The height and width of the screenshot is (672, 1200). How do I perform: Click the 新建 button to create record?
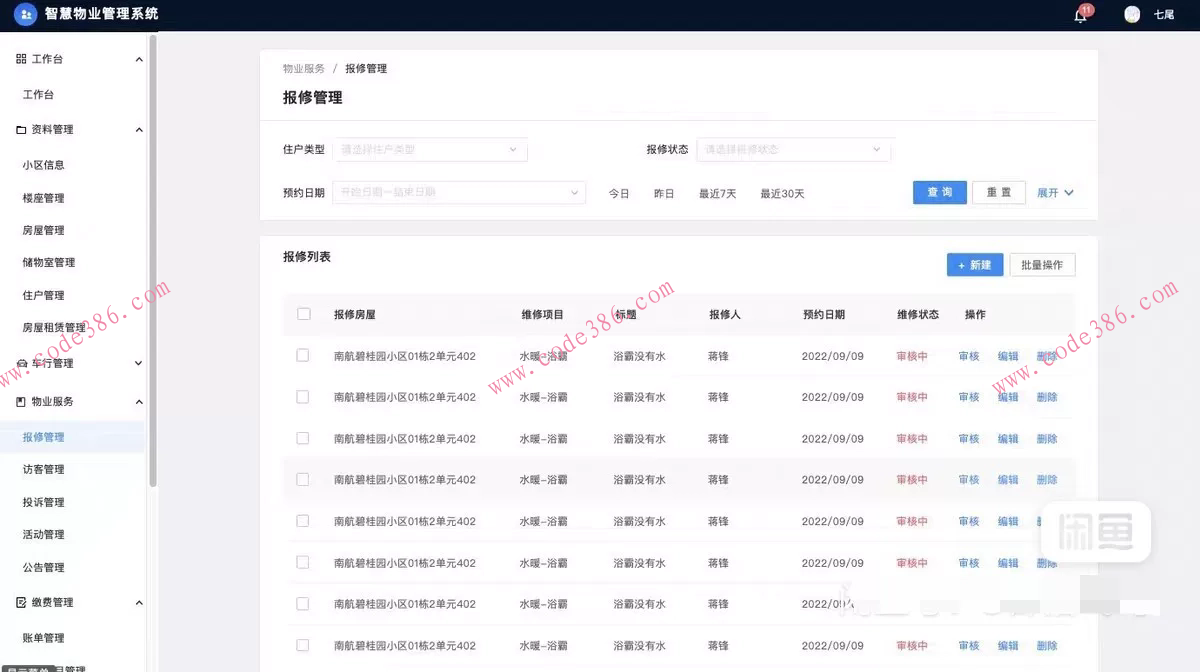[x=974, y=264]
